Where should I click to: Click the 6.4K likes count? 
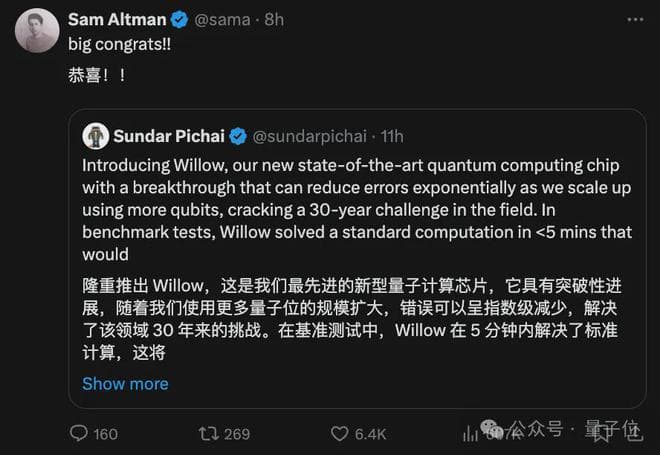pyautogui.click(x=370, y=433)
